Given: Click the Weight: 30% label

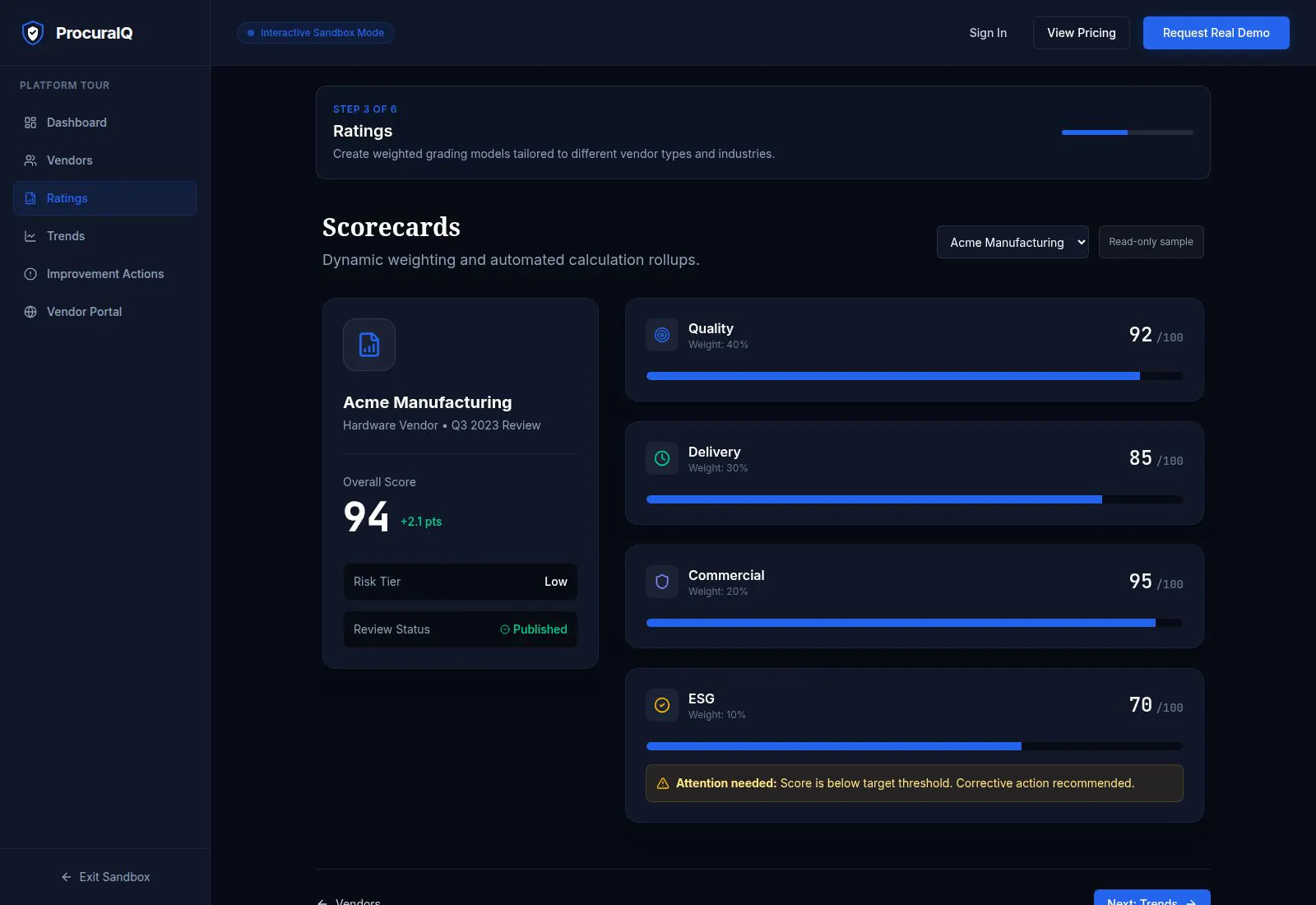Looking at the screenshot, I should 718,468.
